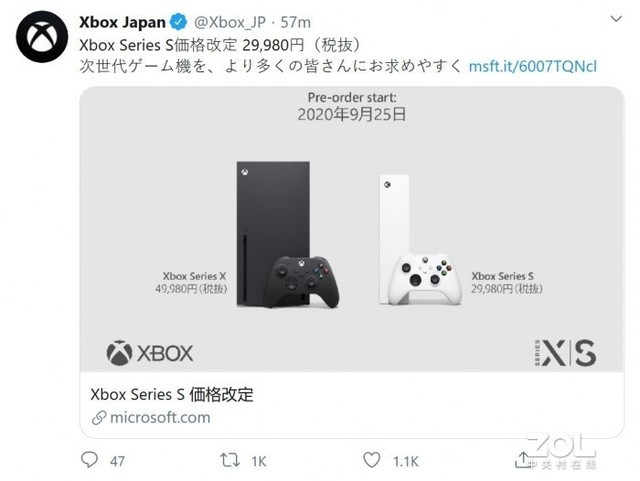The width and height of the screenshot is (640, 481).
Task: Share the tweet via upload icon
Action: pyautogui.click(x=522, y=460)
